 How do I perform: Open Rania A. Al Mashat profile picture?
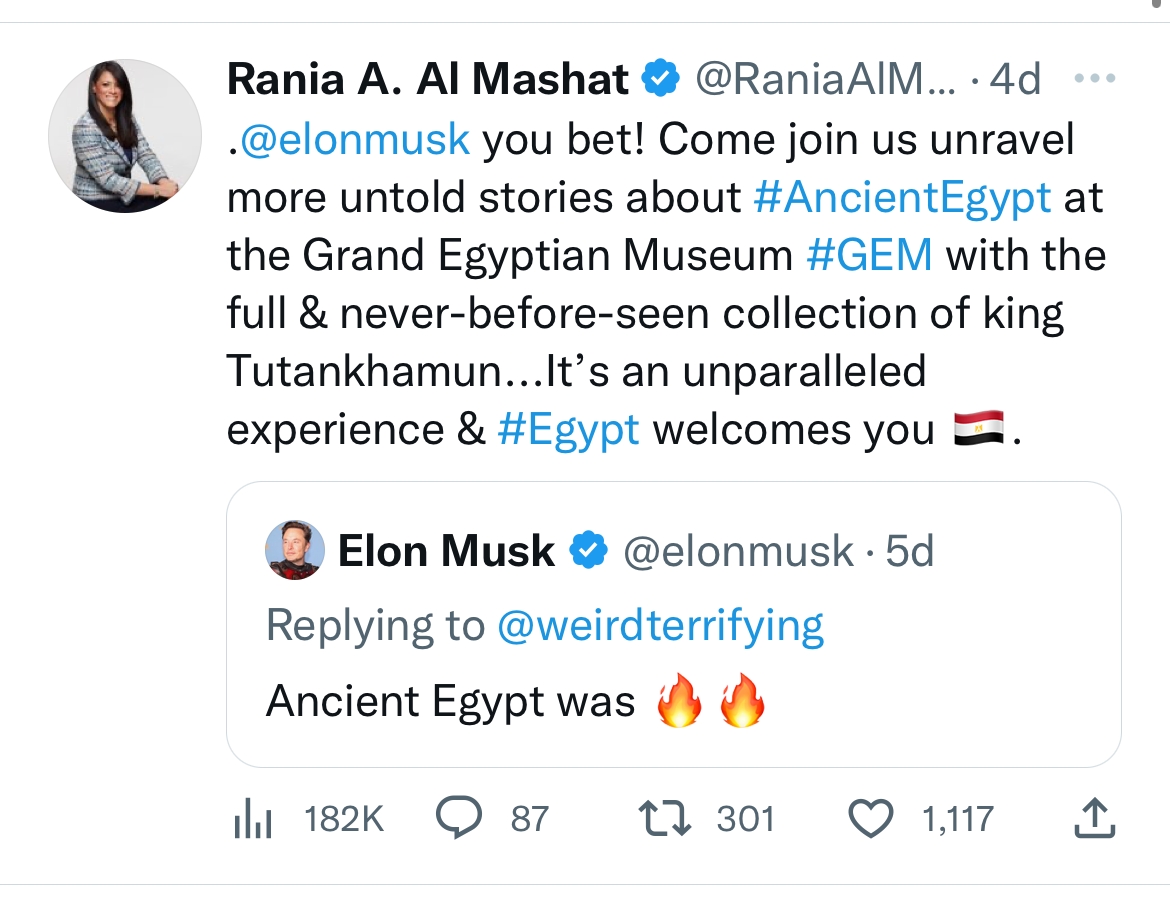coord(125,135)
